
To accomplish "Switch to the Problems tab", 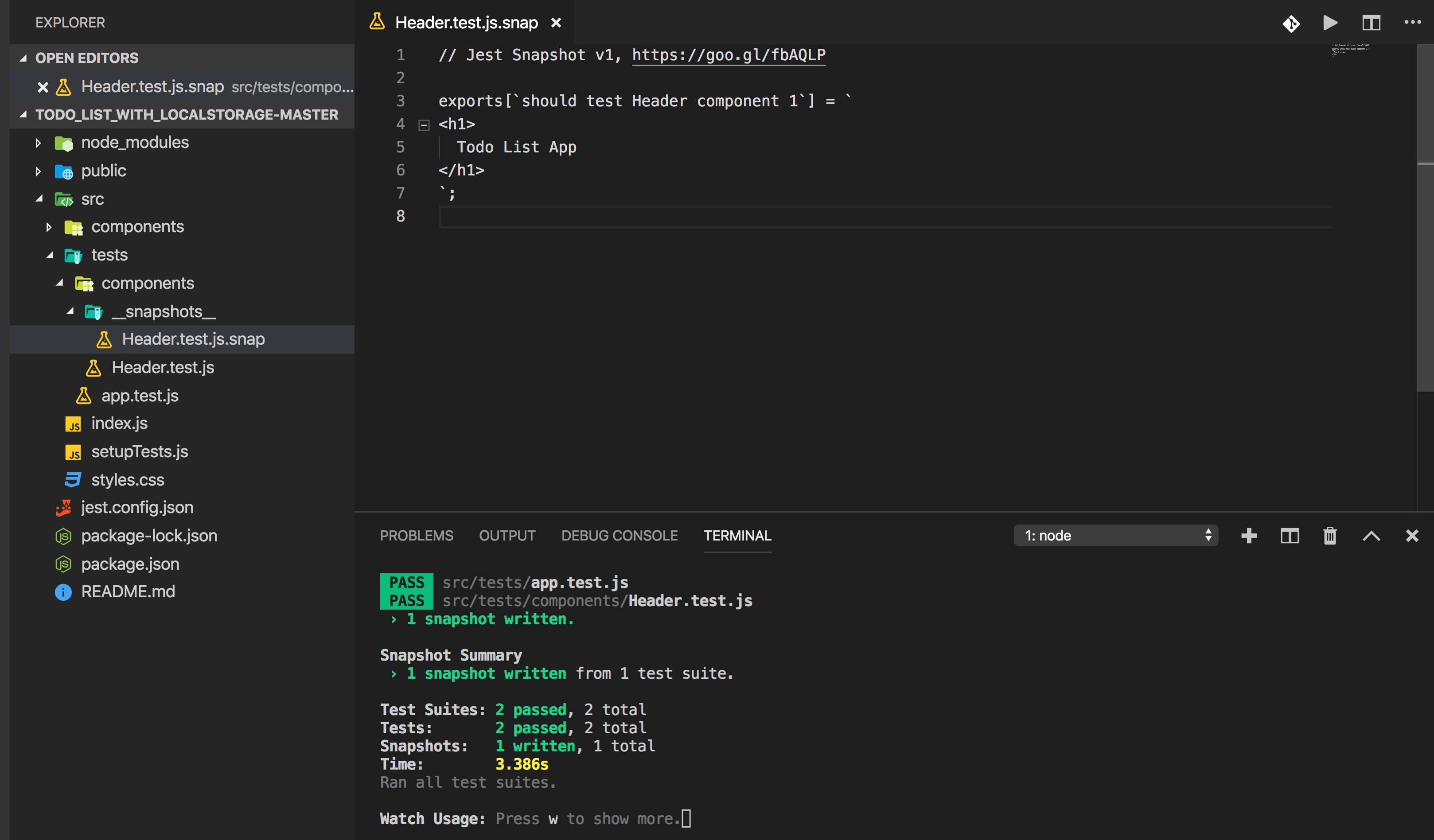I will [x=417, y=536].
